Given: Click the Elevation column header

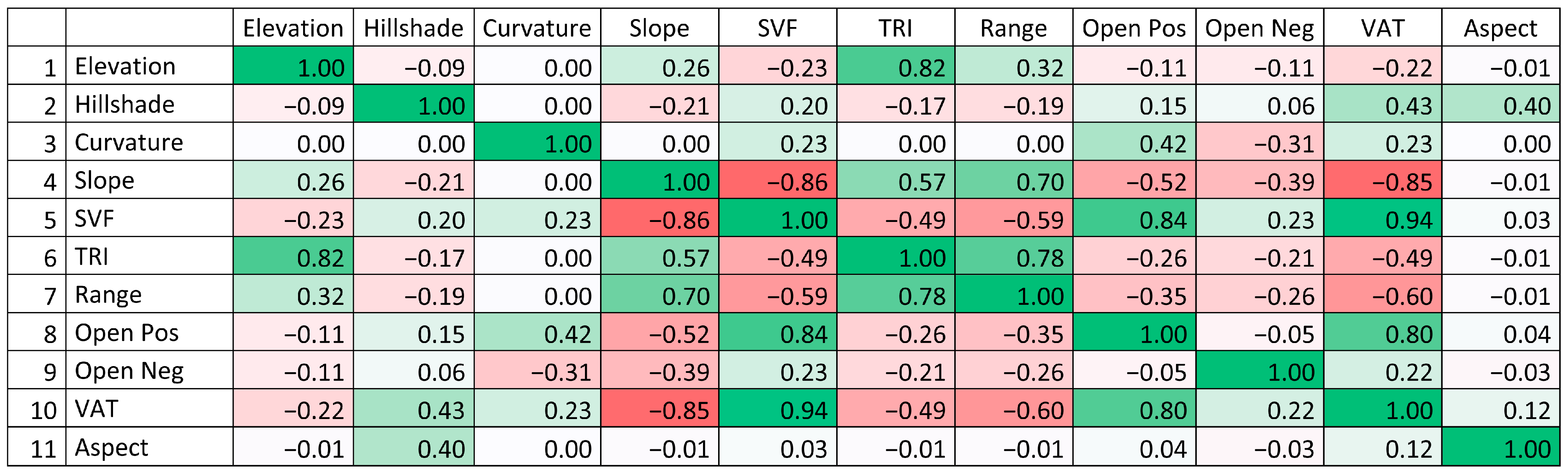Looking at the screenshot, I should 293,28.
